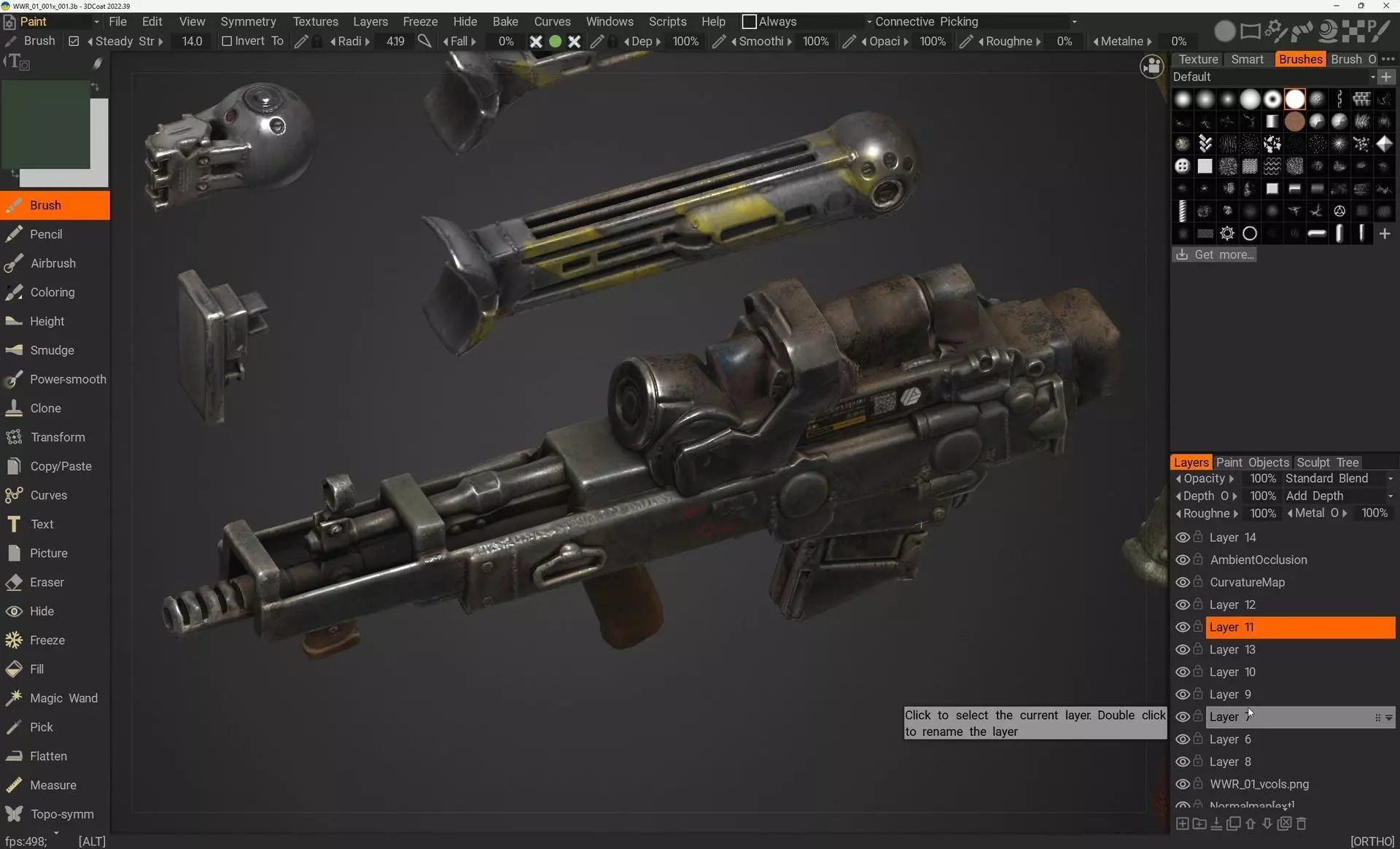Viewport: 1400px width, 849px height.
Task: Select the Clone tool
Action: click(x=45, y=408)
